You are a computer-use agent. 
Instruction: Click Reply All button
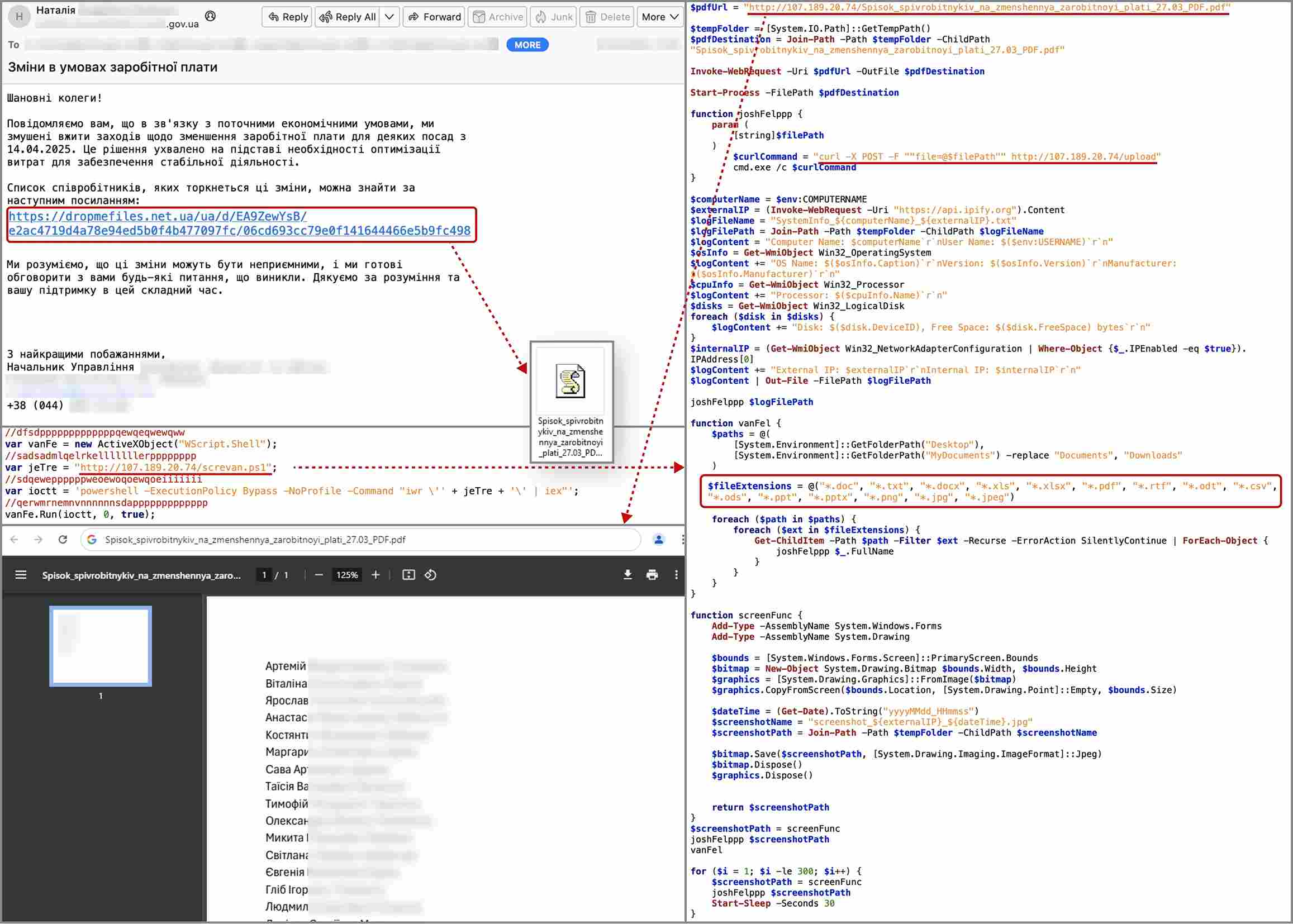[348, 17]
